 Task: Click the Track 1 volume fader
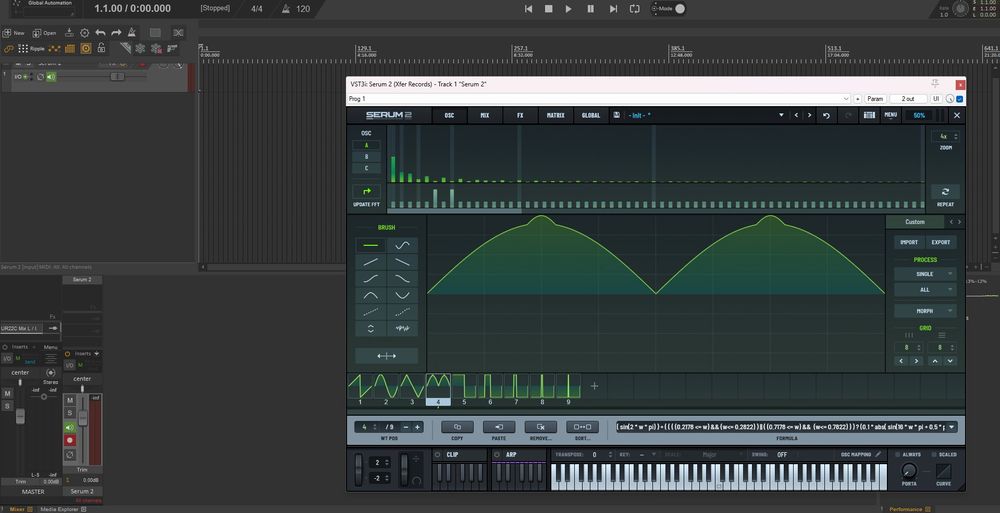point(117,77)
